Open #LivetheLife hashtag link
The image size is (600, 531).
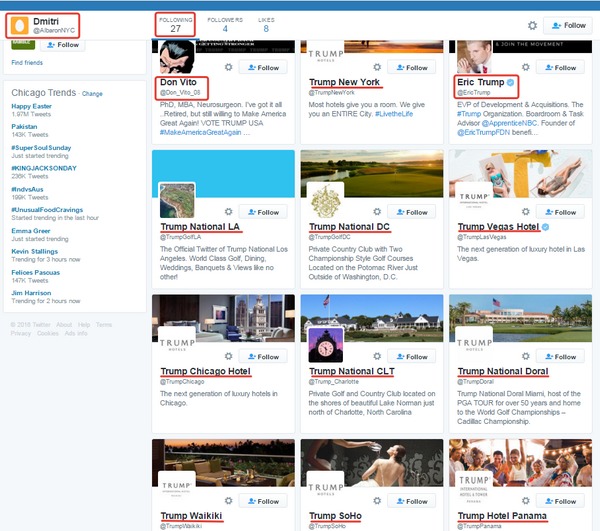[x=394, y=114]
